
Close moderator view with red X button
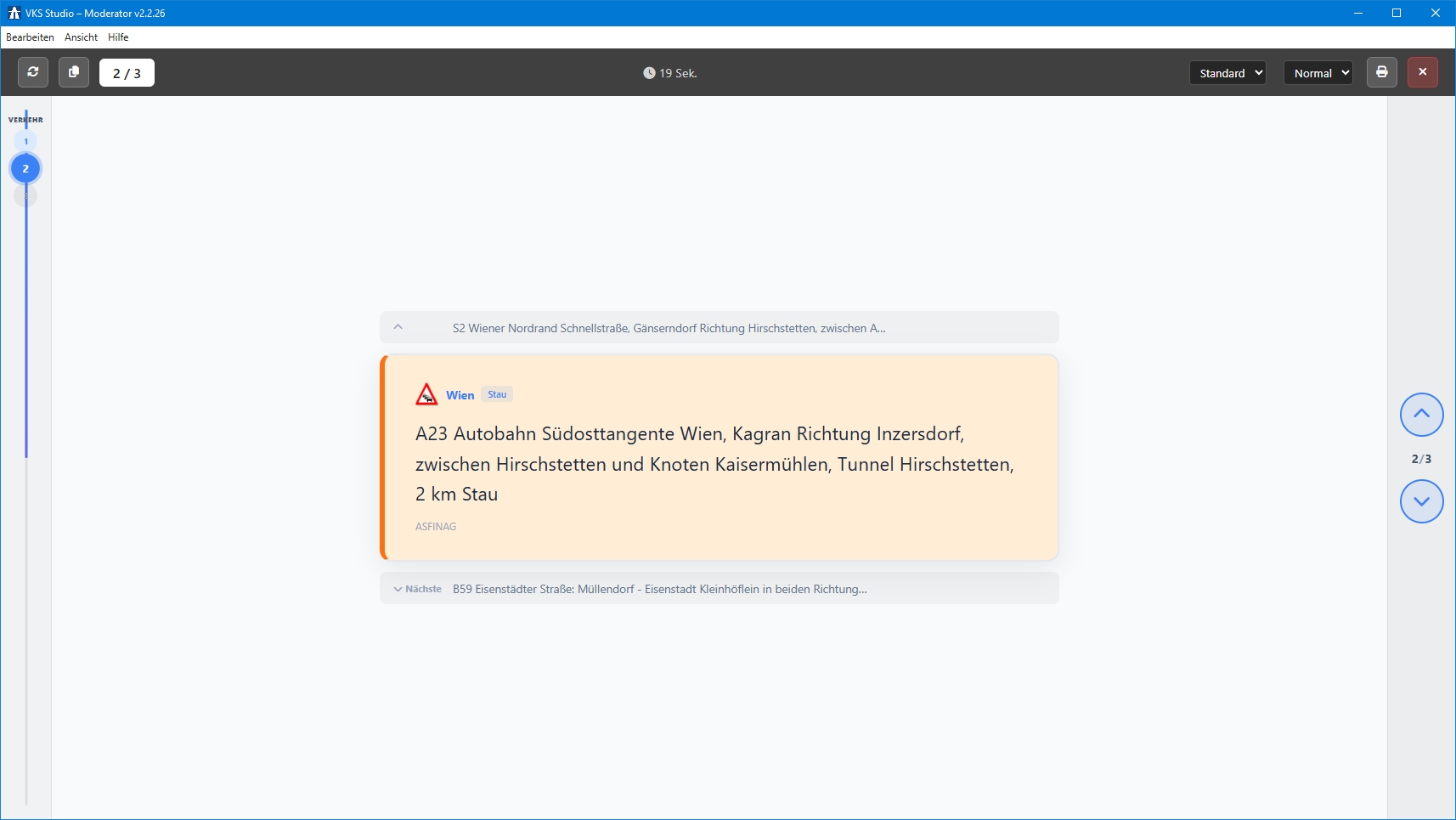pyautogui.click(x=1422, y=72)
